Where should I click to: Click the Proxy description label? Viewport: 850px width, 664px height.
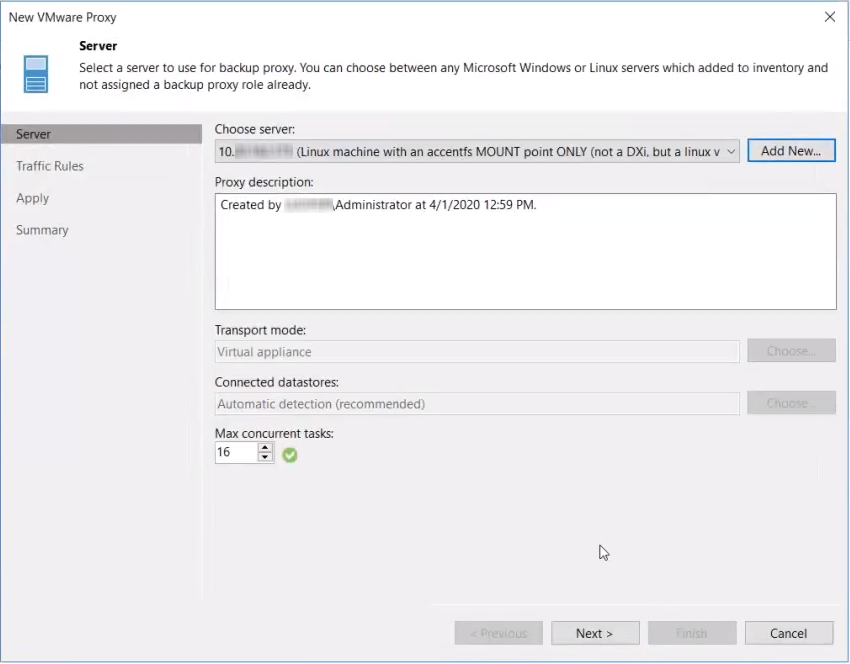tap(264, 182)
